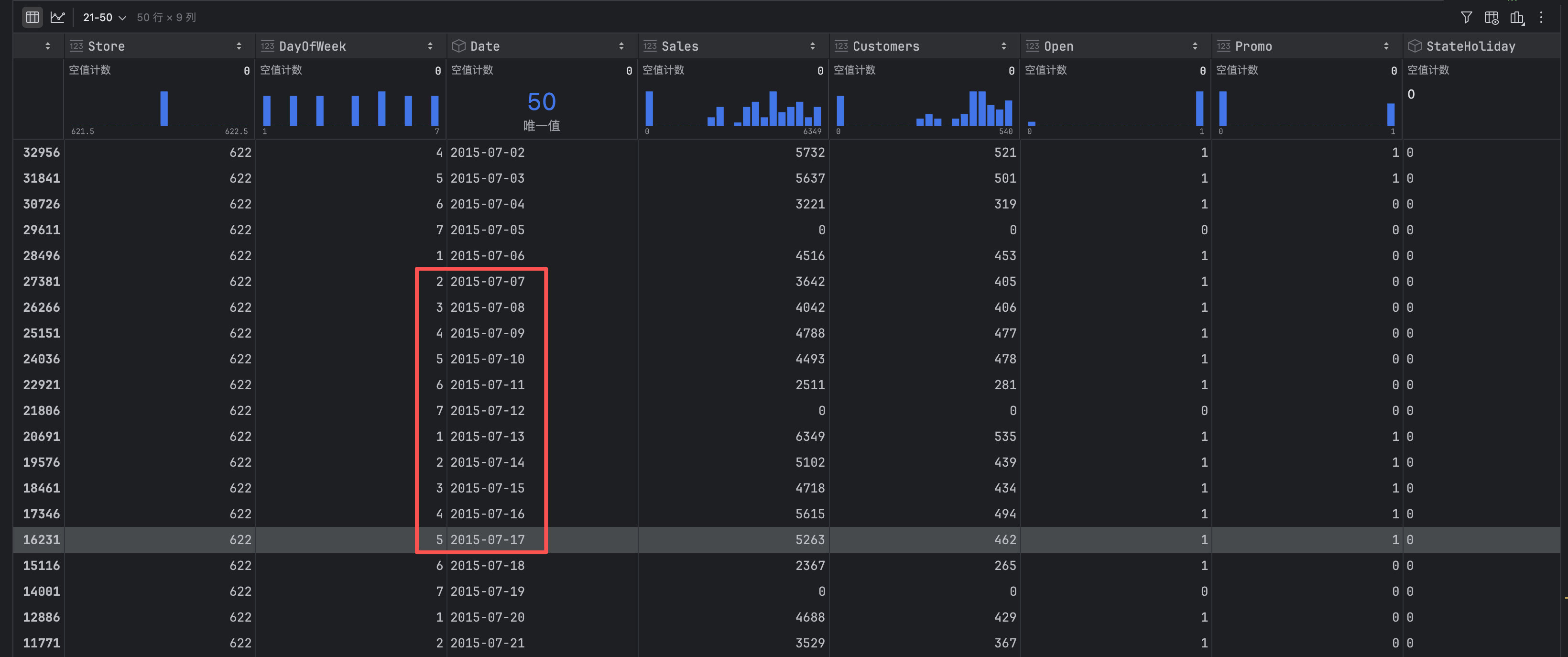The width and height of the screenshot is (1568, 657).
Task: Click the index column sort arrows
Action: pos(47,46)
